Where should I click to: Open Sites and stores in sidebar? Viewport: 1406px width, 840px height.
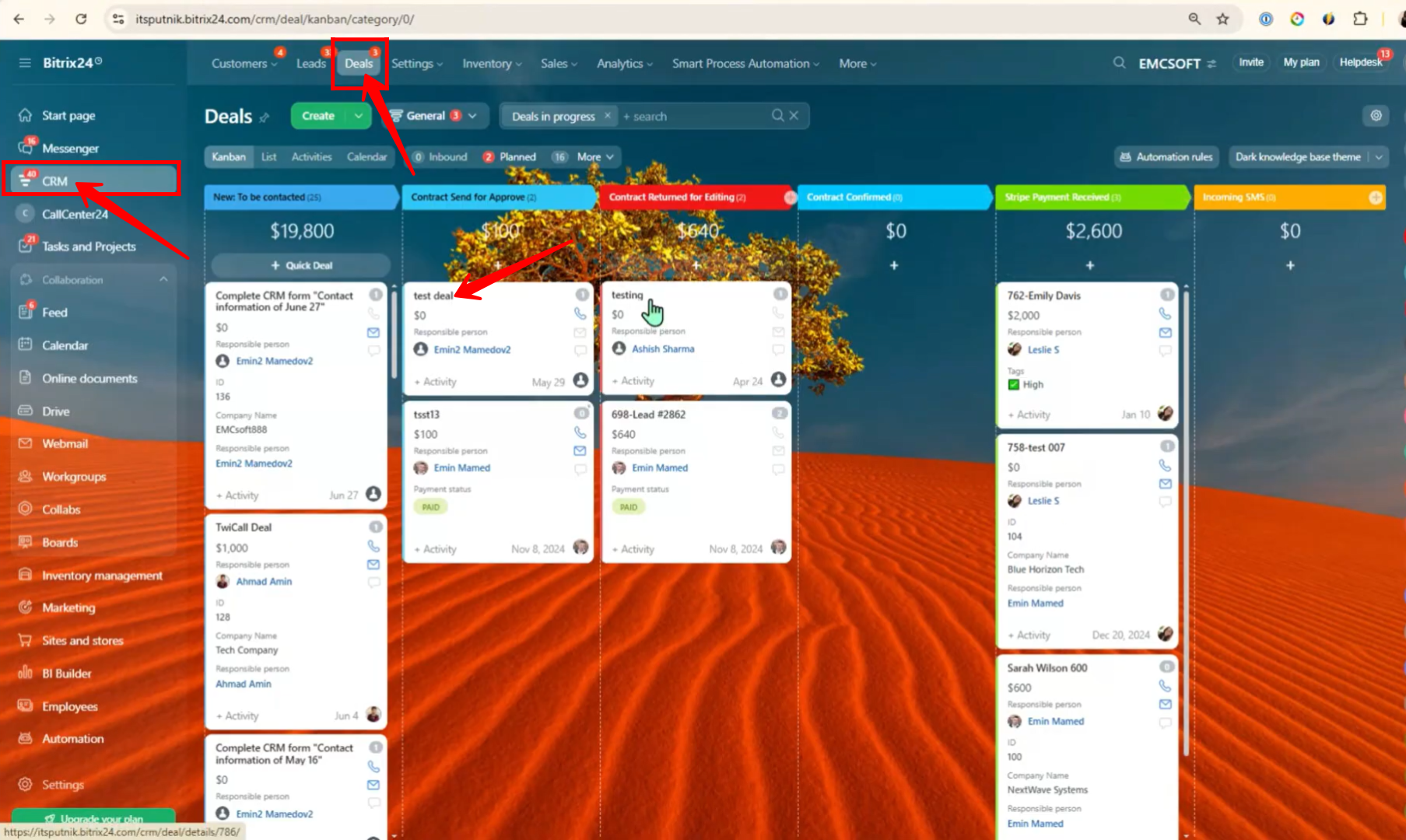(82, 641)
